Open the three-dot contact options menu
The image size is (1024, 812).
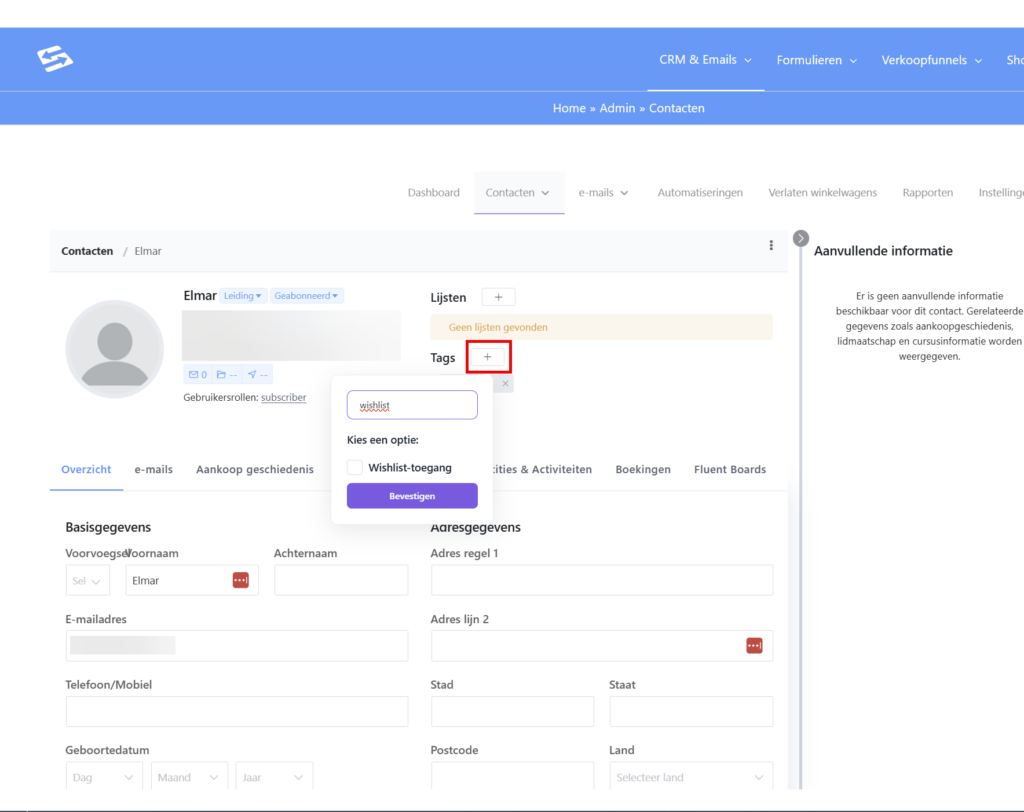(770, 246)
